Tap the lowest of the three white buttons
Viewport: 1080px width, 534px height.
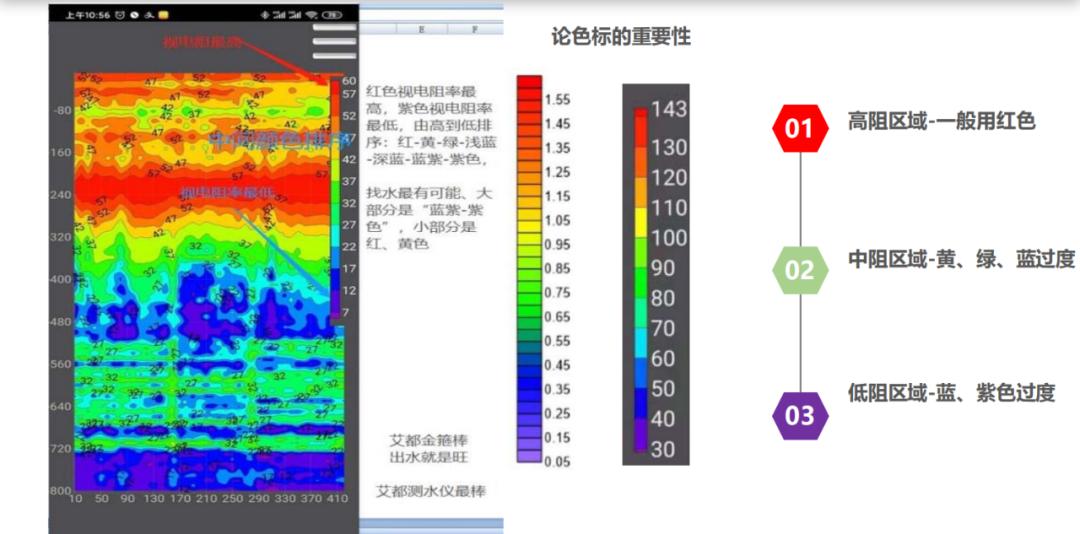click(334, 56)
